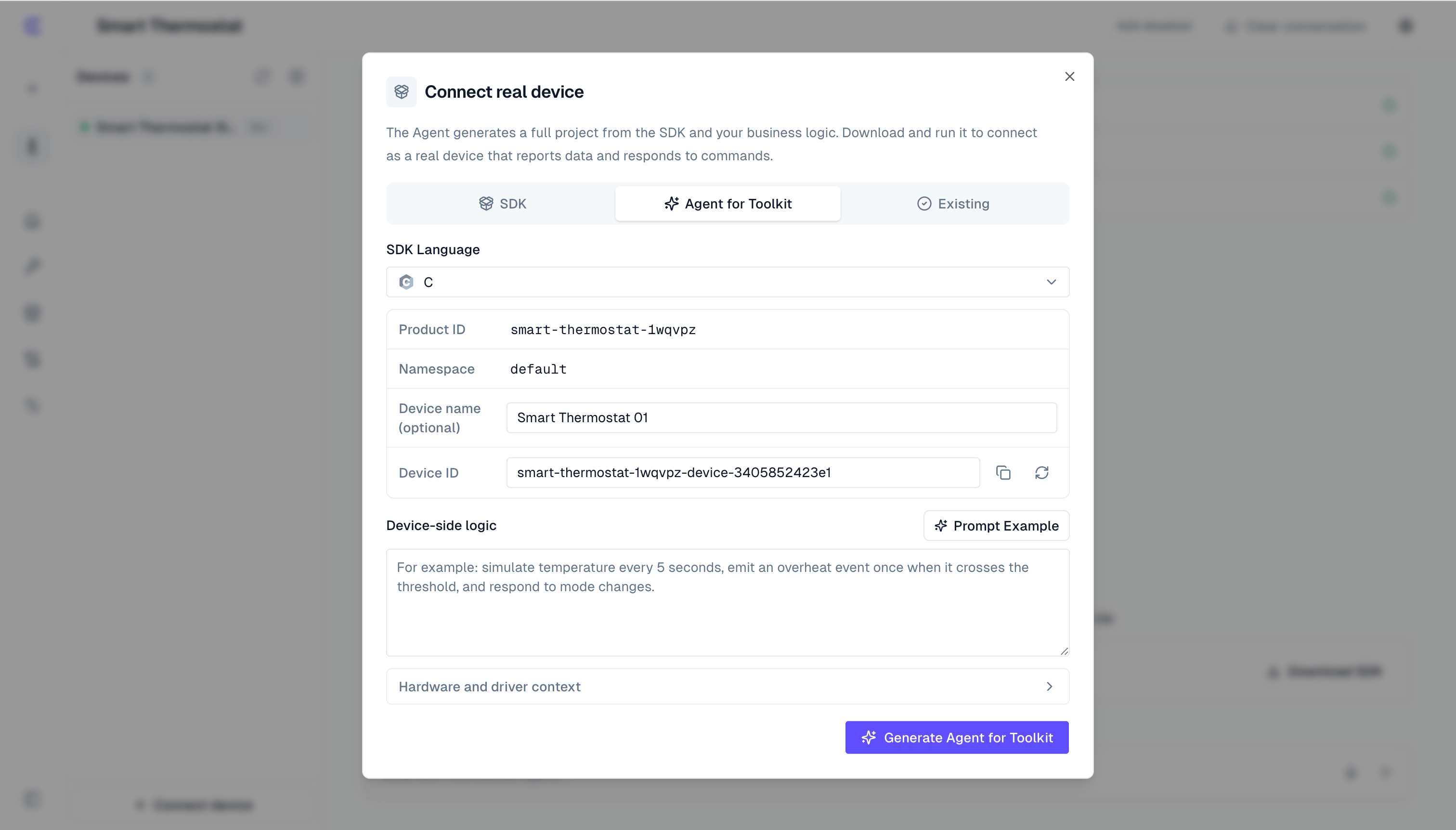
Task: Select the Agent for Toolkit tab
Action: (x=728, y=204)
